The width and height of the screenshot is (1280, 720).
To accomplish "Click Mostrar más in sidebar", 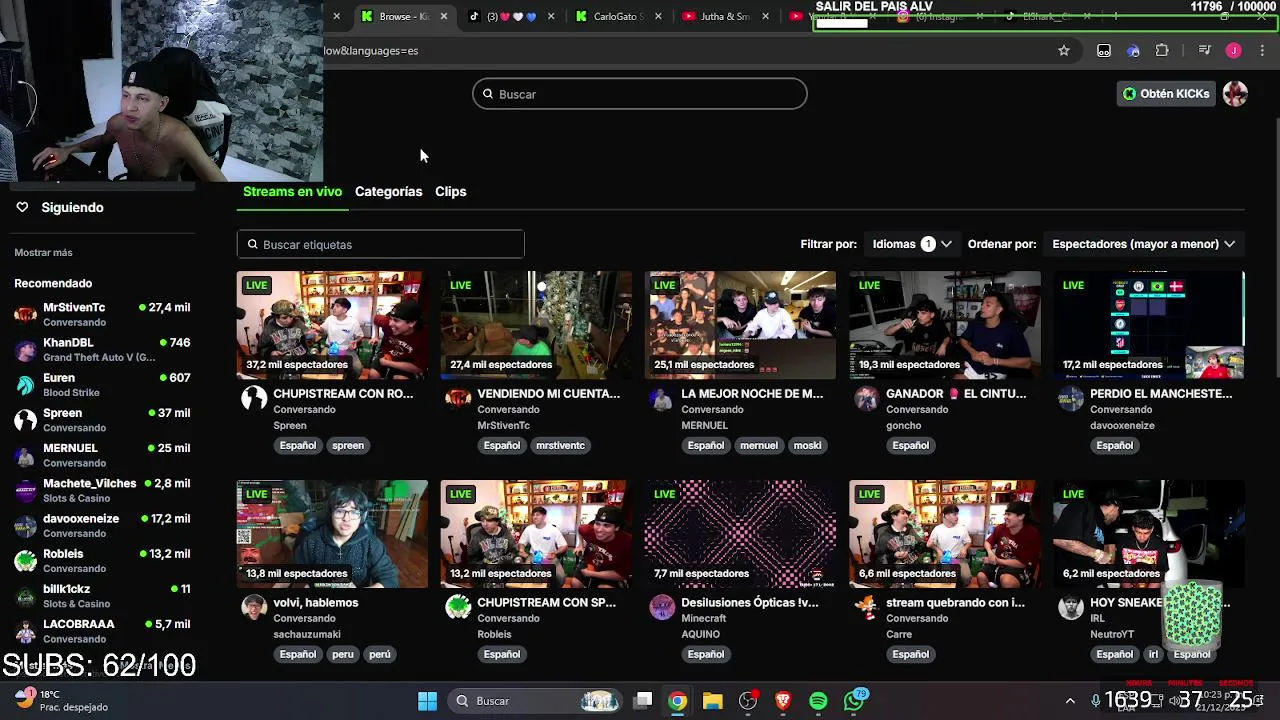I will click(43, 253).
